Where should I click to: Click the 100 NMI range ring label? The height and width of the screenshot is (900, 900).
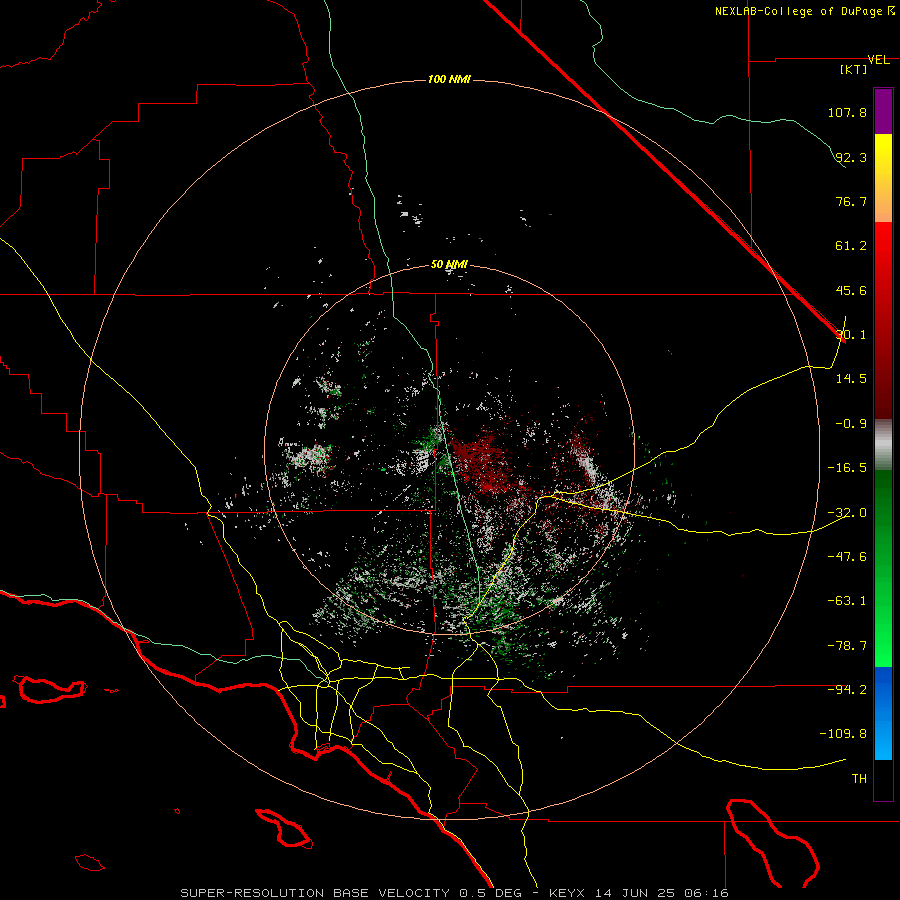(449, 79)
